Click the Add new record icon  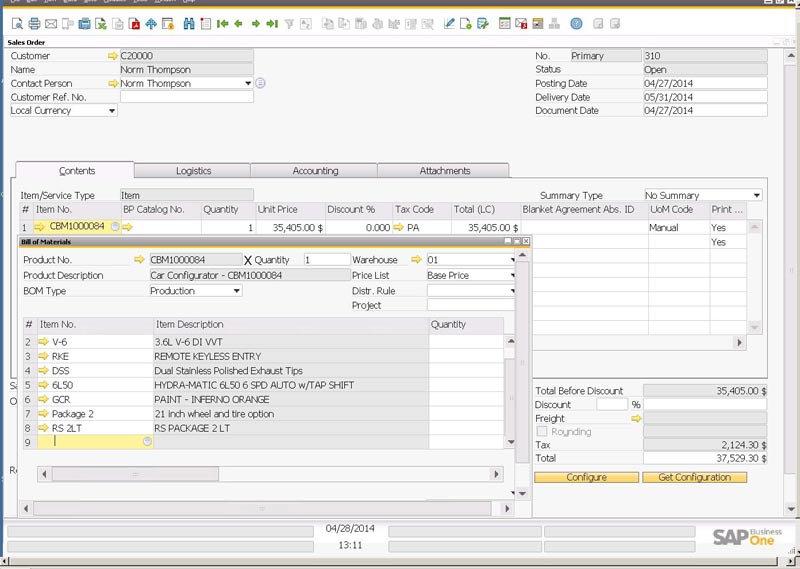[206, 23]
